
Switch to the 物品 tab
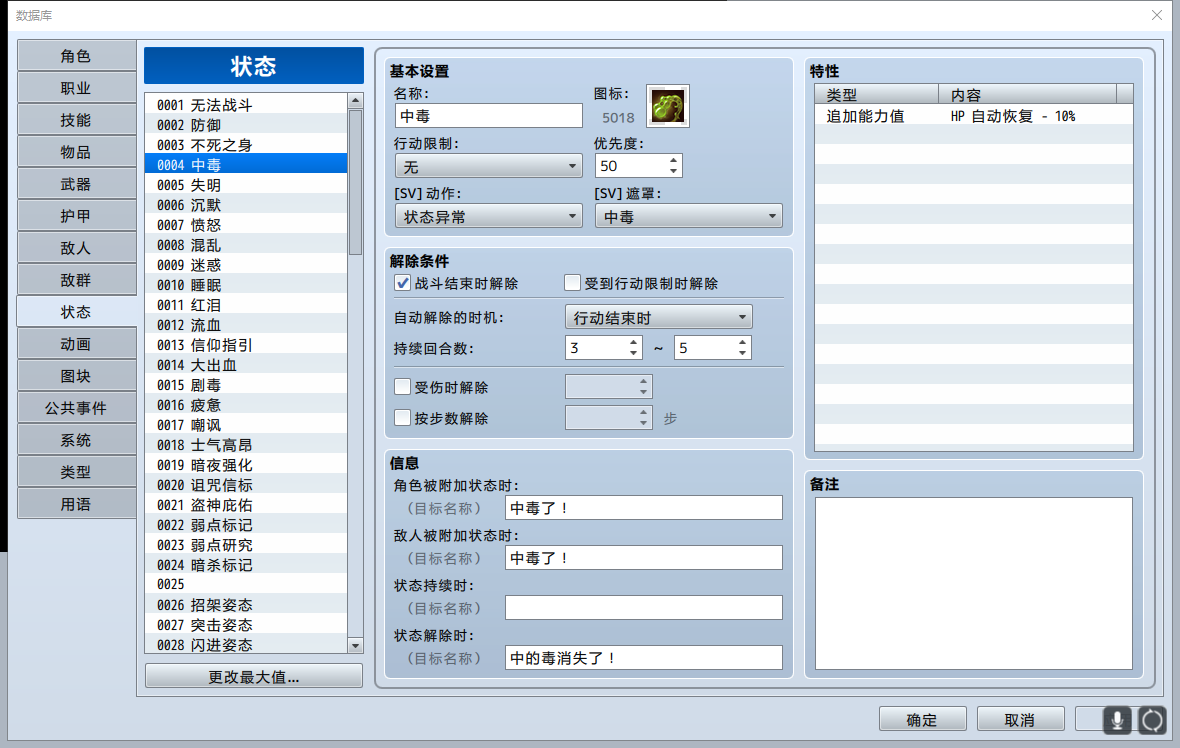click(x=76, y=152)
